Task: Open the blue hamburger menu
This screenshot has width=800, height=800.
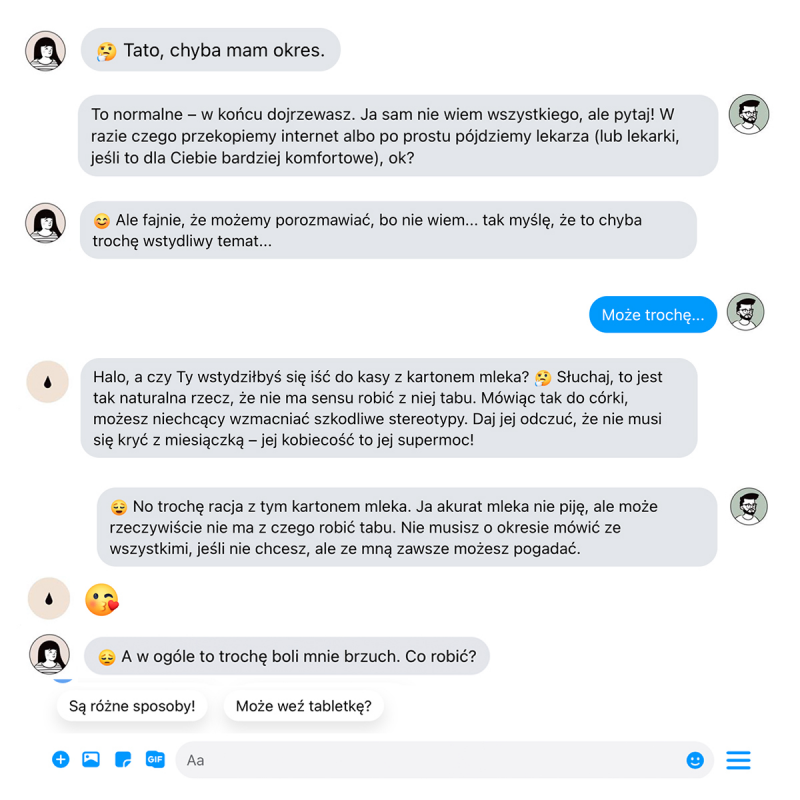Action: [738, 761]
